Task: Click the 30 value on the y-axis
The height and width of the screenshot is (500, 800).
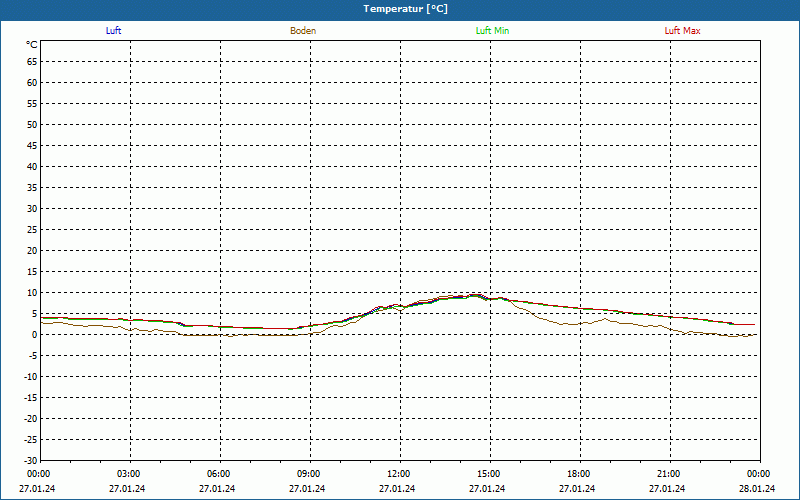Action: coord(32,209)
